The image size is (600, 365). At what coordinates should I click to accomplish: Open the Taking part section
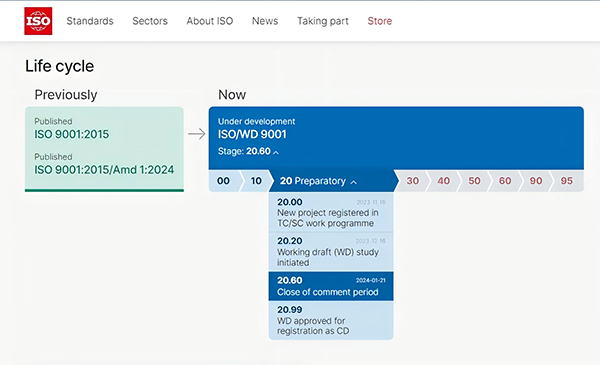point(323,21)
